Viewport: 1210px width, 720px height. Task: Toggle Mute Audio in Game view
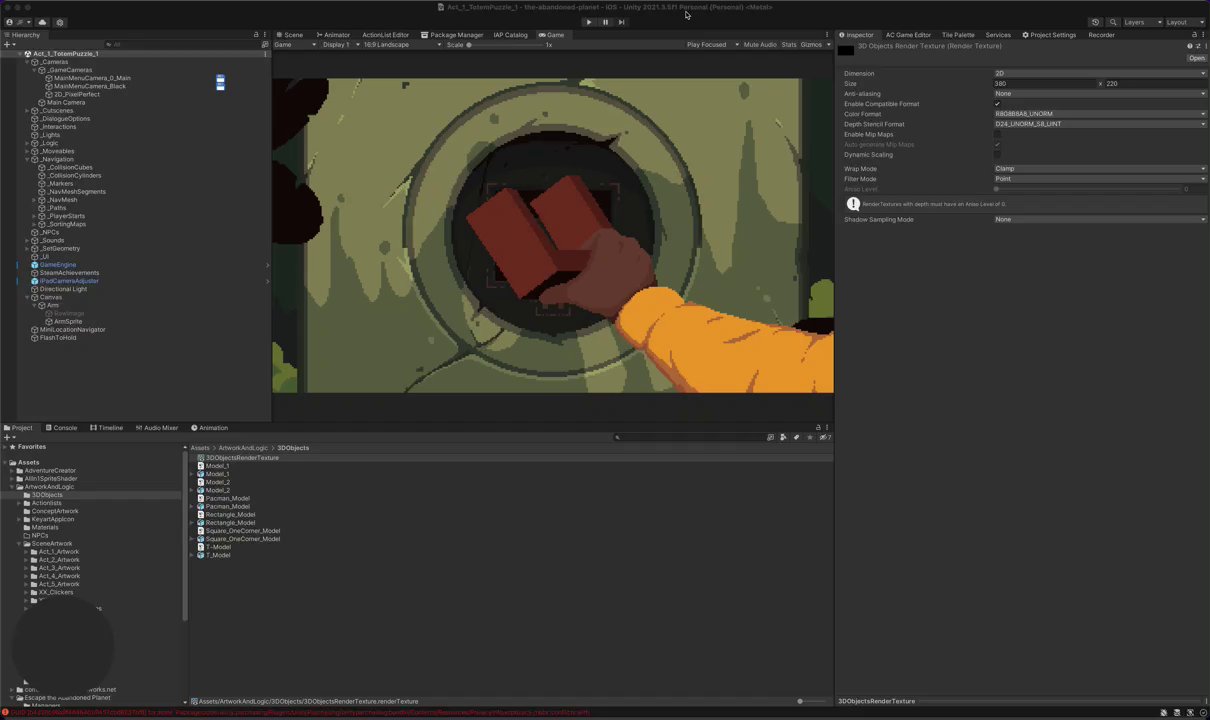[760, 45]
